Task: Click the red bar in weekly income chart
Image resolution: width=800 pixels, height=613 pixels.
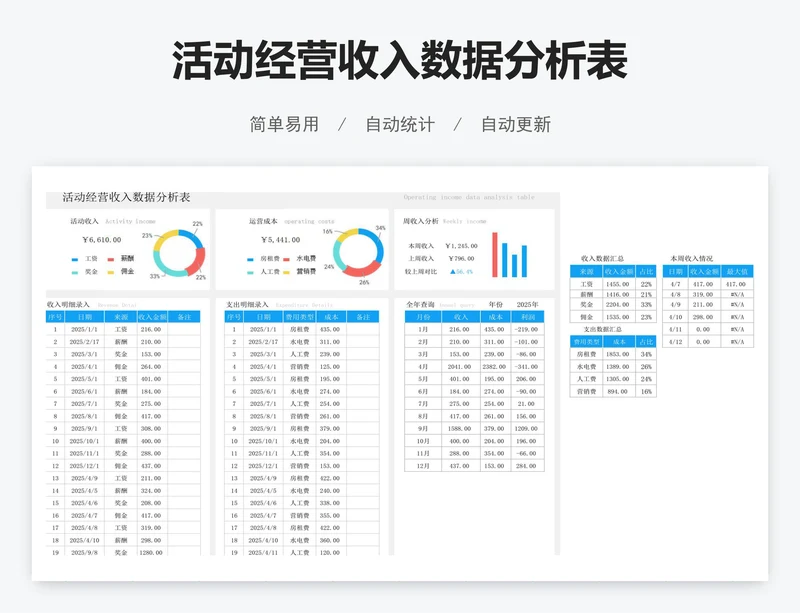Action: tap(494, 254)
